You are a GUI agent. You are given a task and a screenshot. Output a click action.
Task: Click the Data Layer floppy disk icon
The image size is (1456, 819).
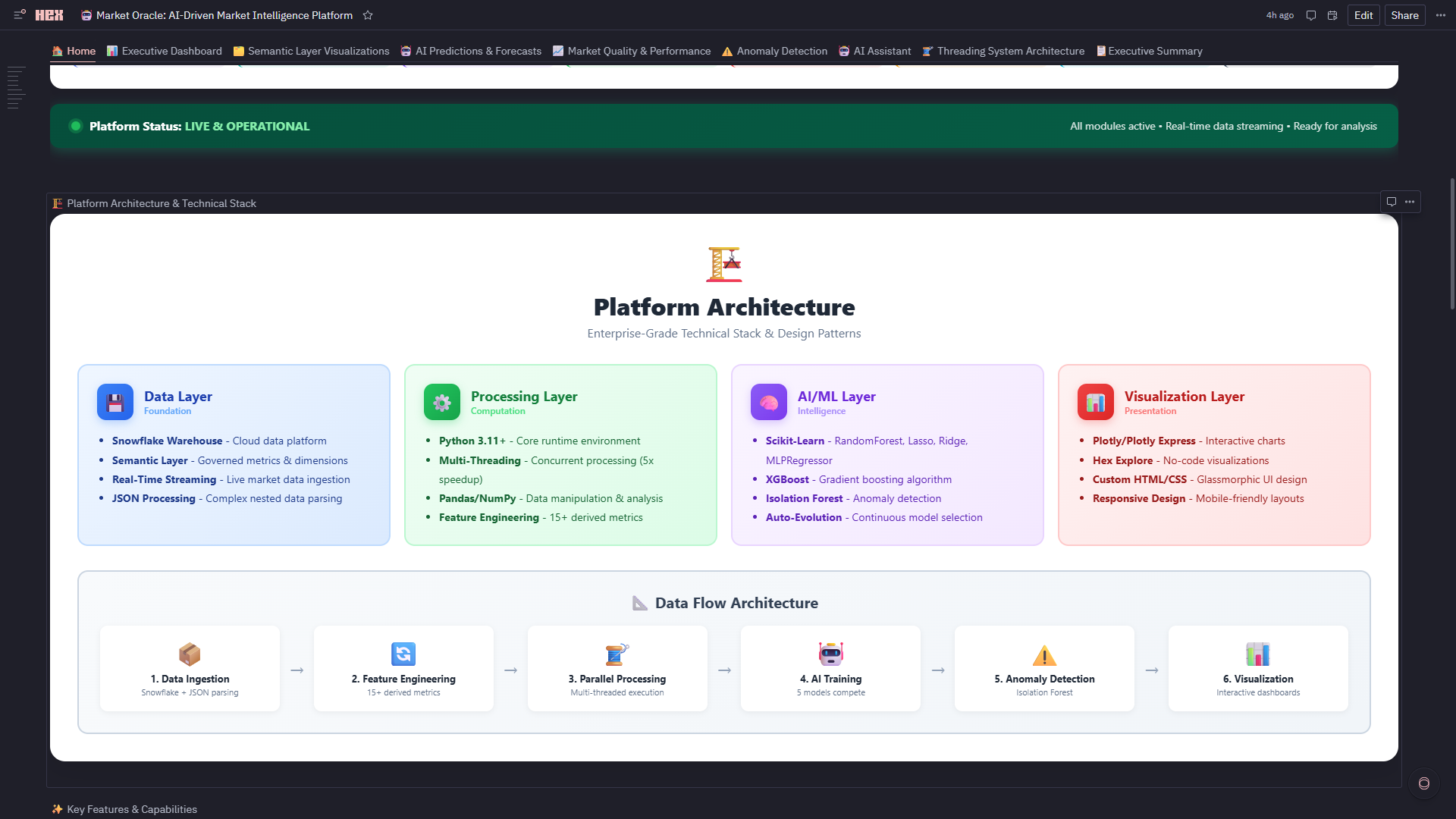click(x=115, y=402)
